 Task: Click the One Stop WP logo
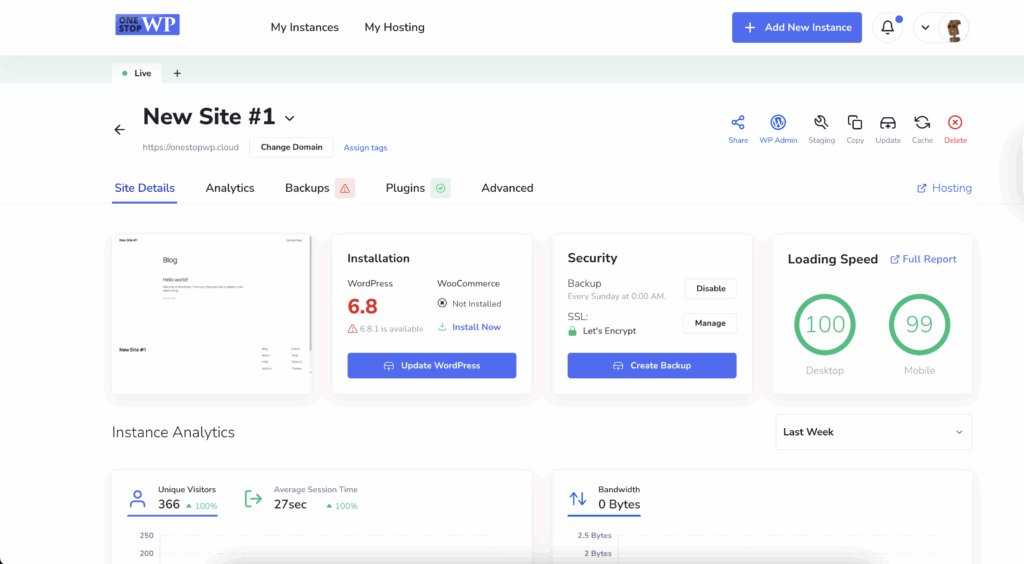tap(148, 25)
